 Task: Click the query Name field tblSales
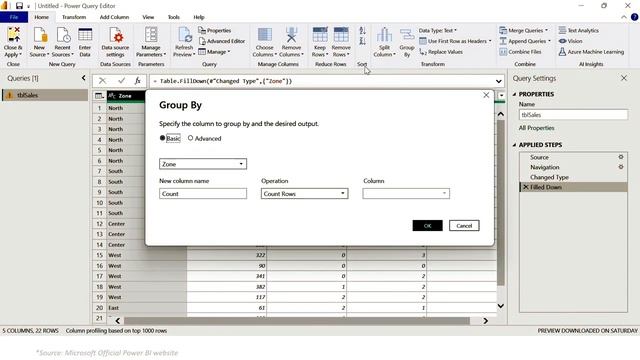coord(573,115)
